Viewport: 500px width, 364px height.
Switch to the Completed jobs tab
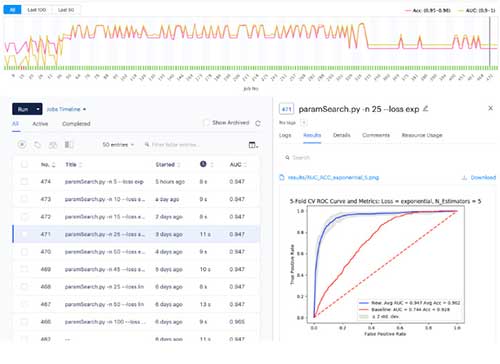(76, 124)
